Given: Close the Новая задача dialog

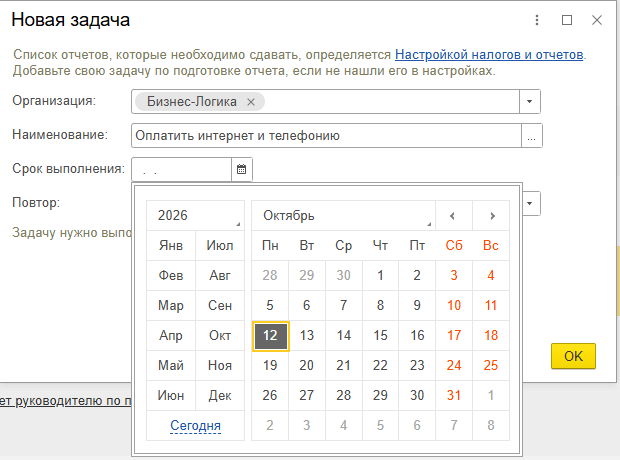Looking at the screenshot, I should pos(597,20).
